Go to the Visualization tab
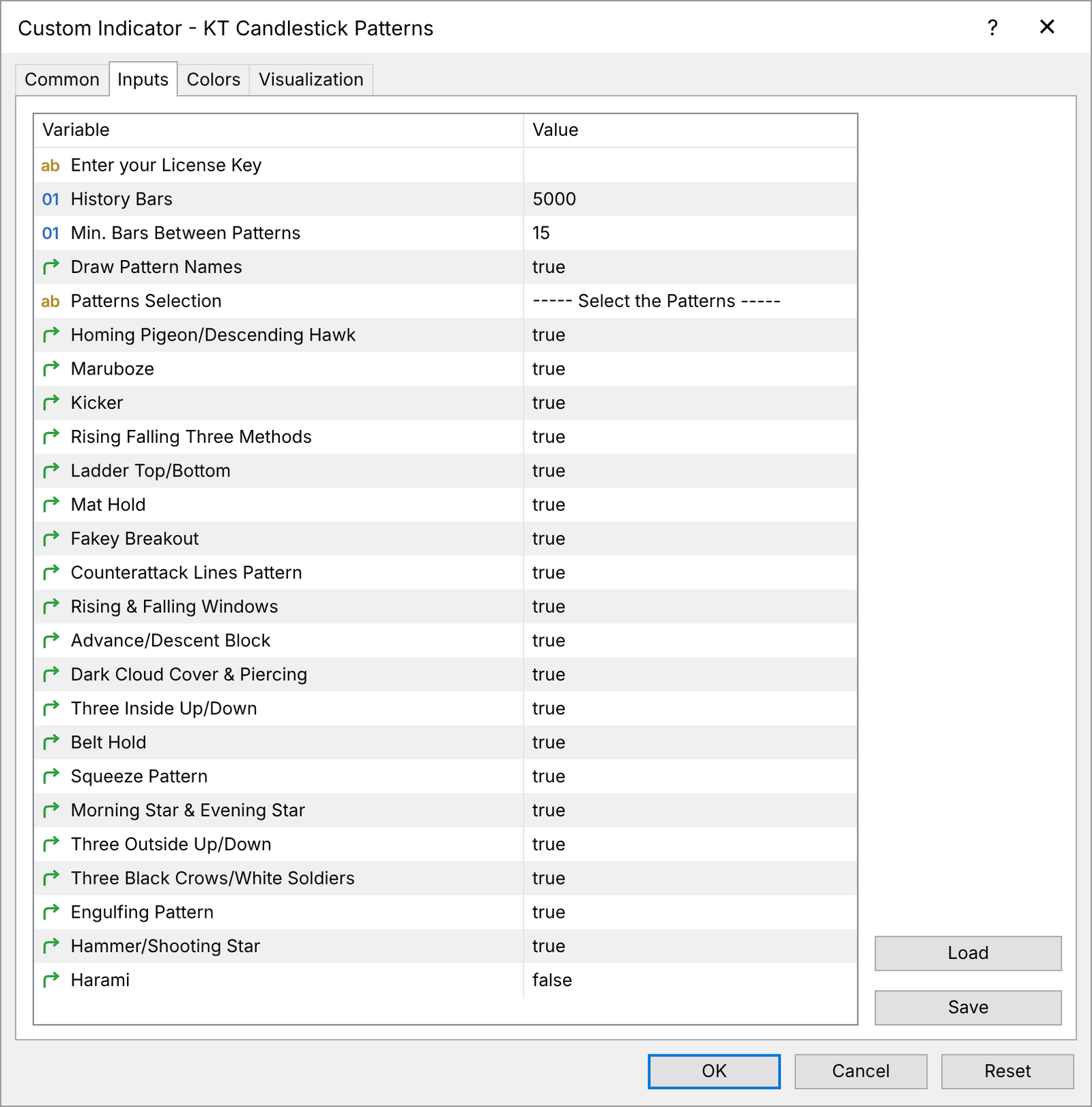 click(x=311, y=80)
